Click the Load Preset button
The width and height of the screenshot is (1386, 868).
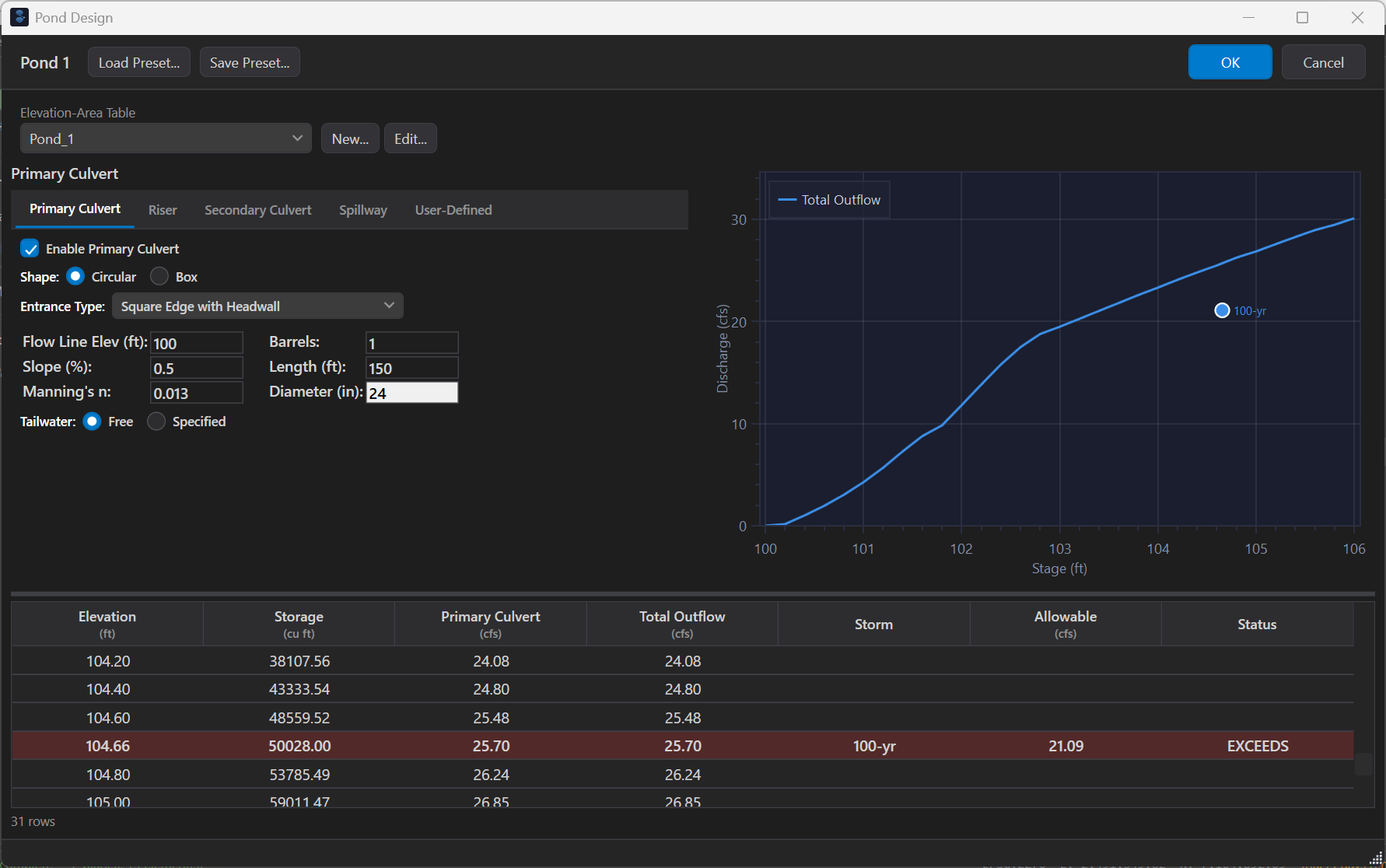tap(138, 62)
